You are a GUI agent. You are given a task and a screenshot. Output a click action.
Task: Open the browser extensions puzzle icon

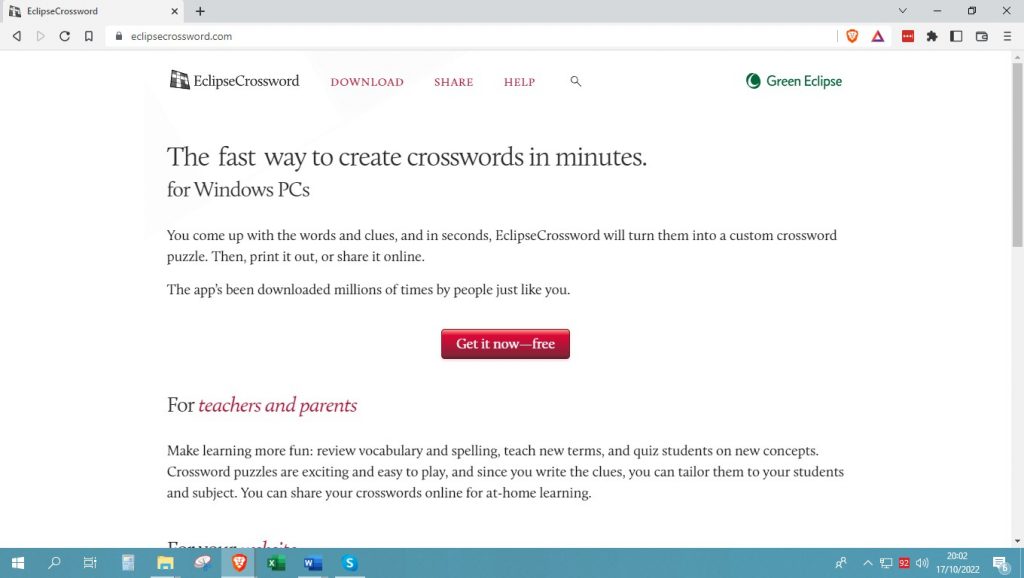tap(933, 36)
